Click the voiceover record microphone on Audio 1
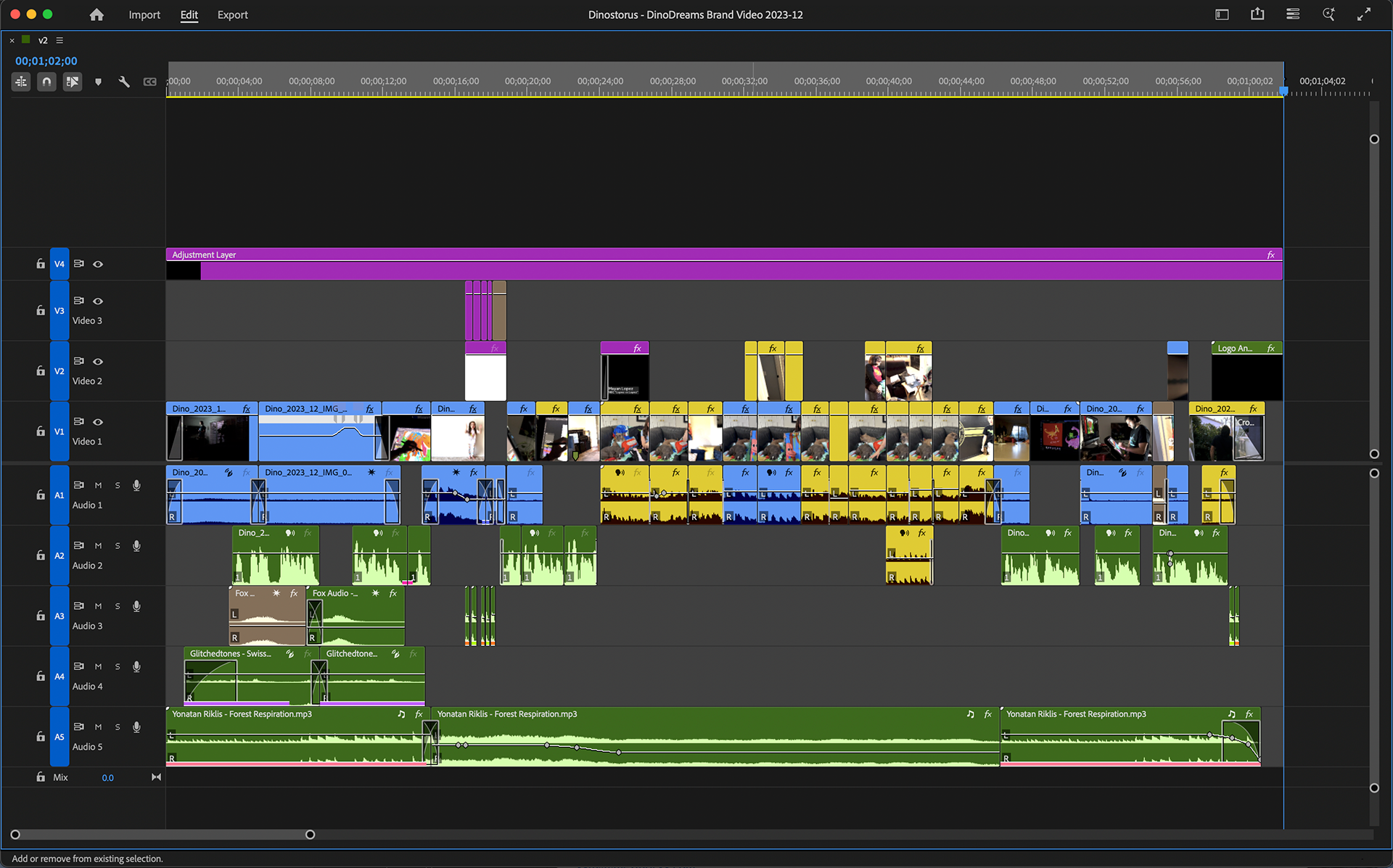 point(136,486)
